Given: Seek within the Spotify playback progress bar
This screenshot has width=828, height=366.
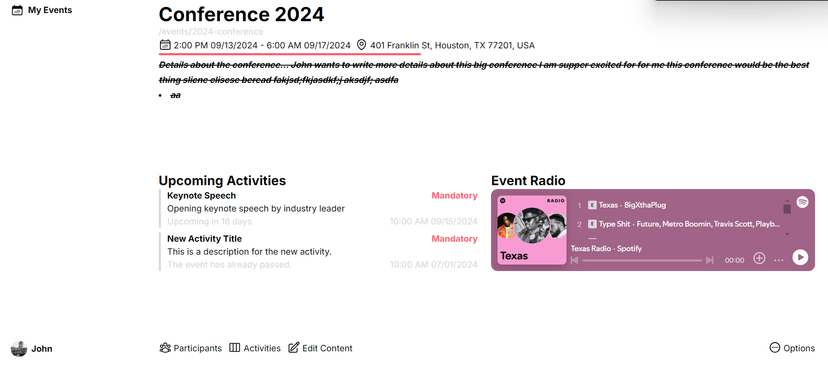Looking at the screenshot, I should tap(642, 260).
